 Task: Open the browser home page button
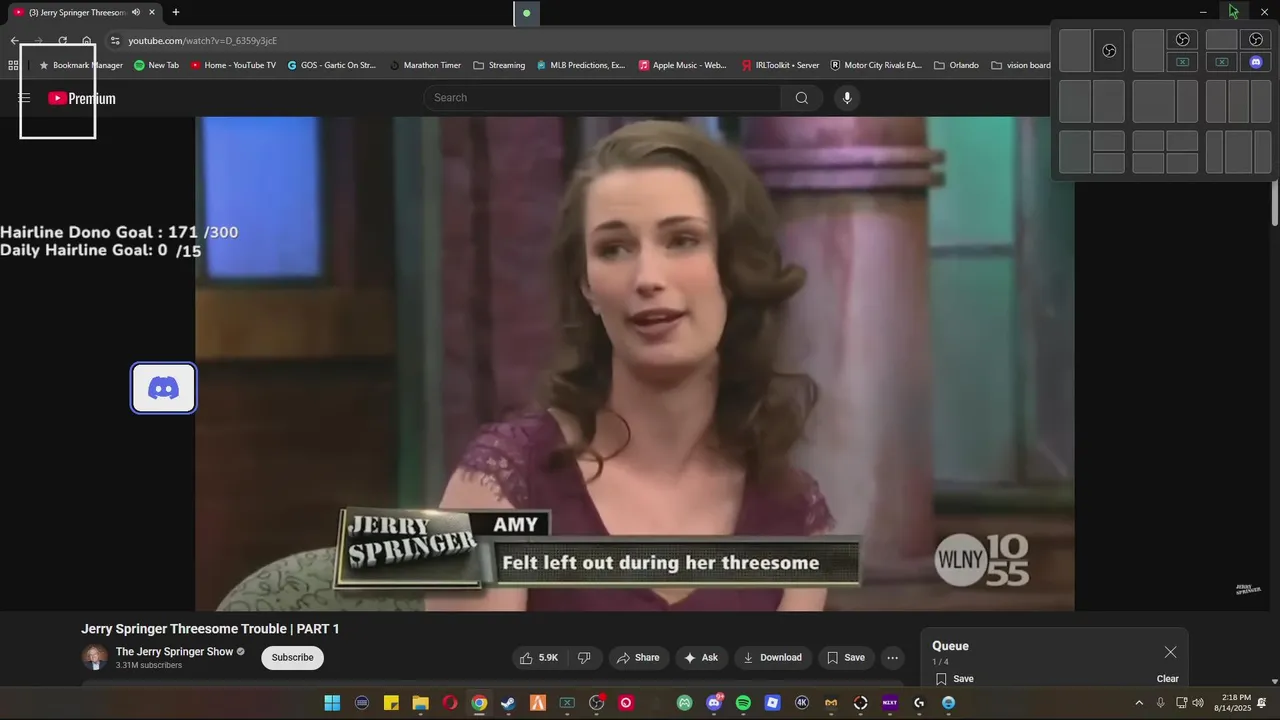click(x=86, y=41)
